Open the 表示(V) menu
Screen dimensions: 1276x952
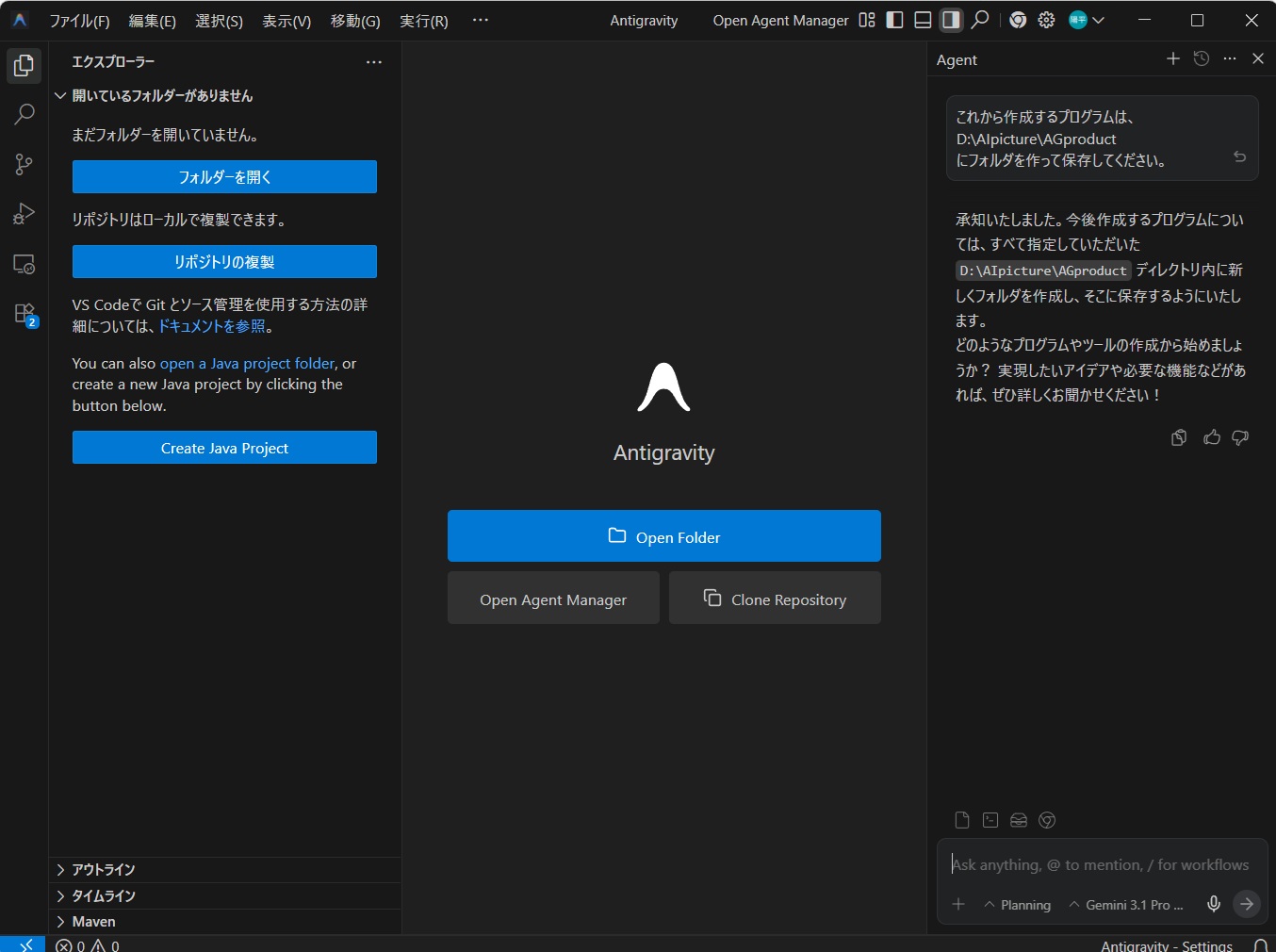(x=286, y=21)
